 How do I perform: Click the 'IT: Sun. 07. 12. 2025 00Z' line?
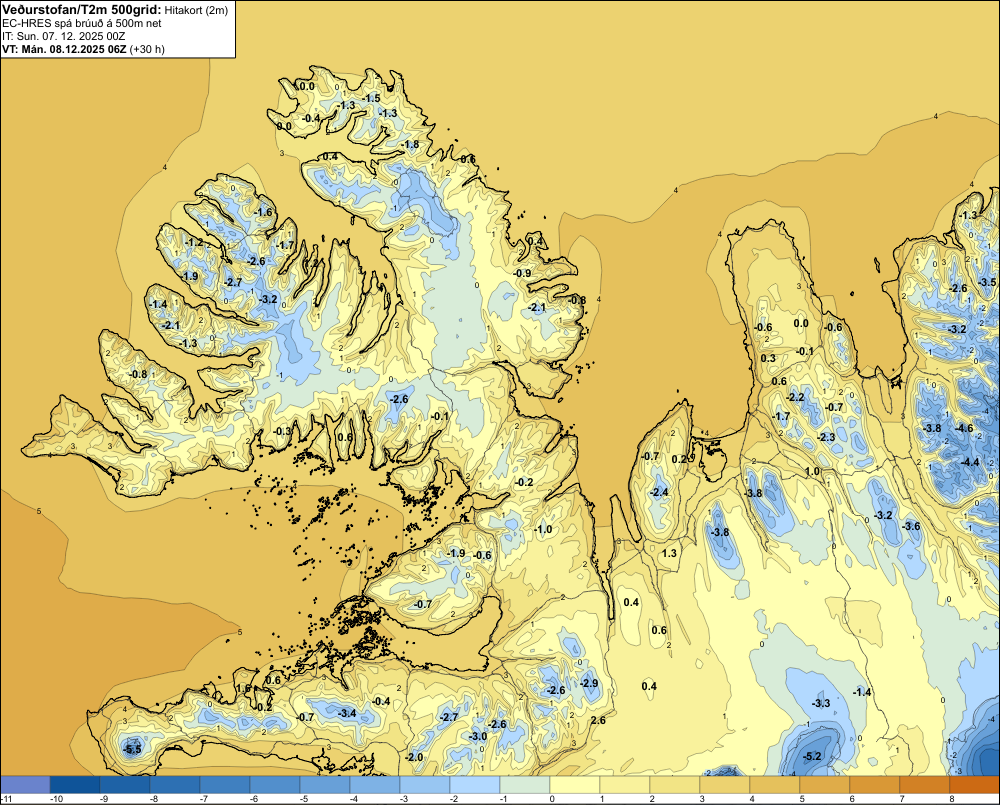click(x=63, y=36)
